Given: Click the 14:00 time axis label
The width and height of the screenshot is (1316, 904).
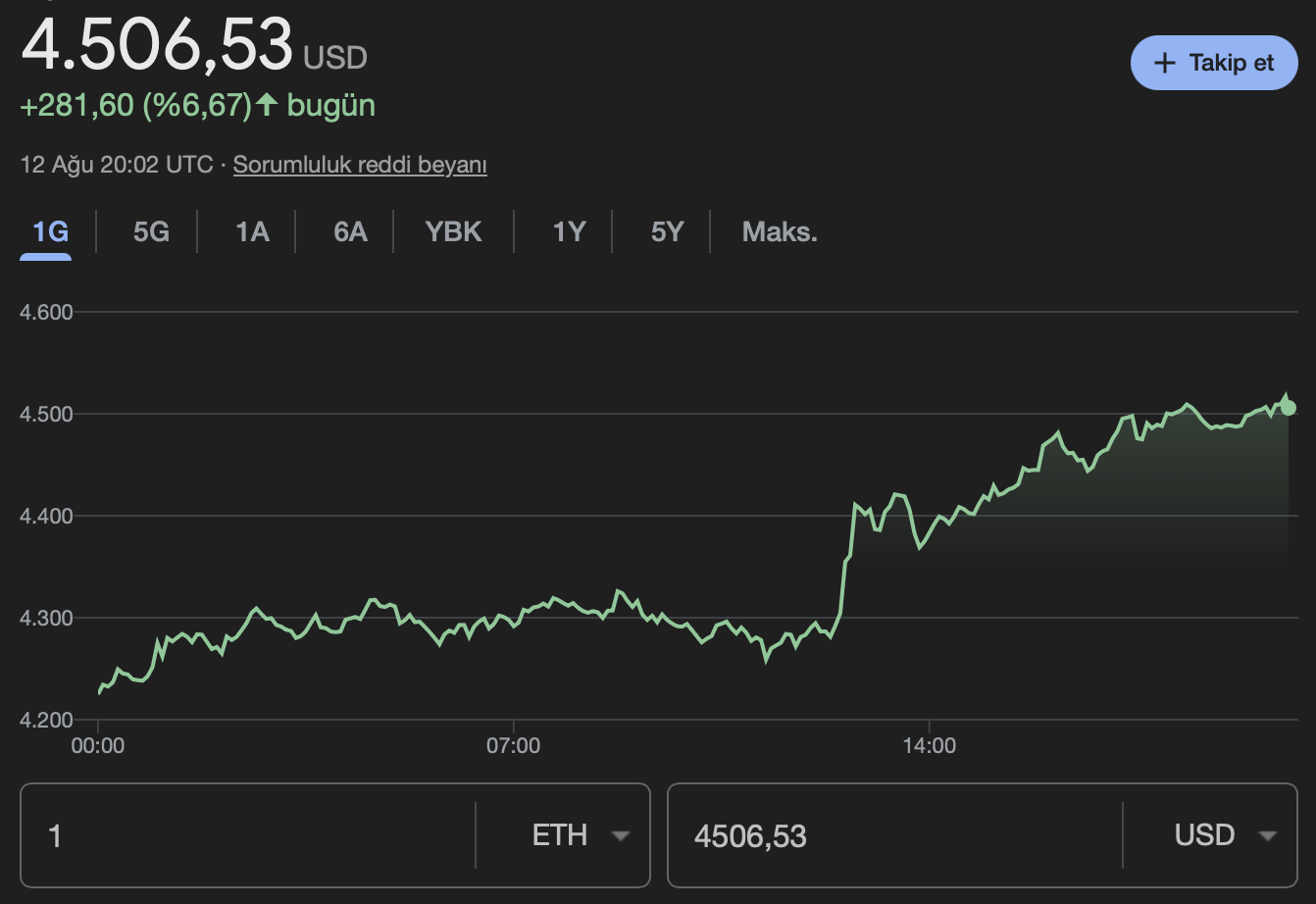Looking at the screenshot, I should [x=929, y=746].
